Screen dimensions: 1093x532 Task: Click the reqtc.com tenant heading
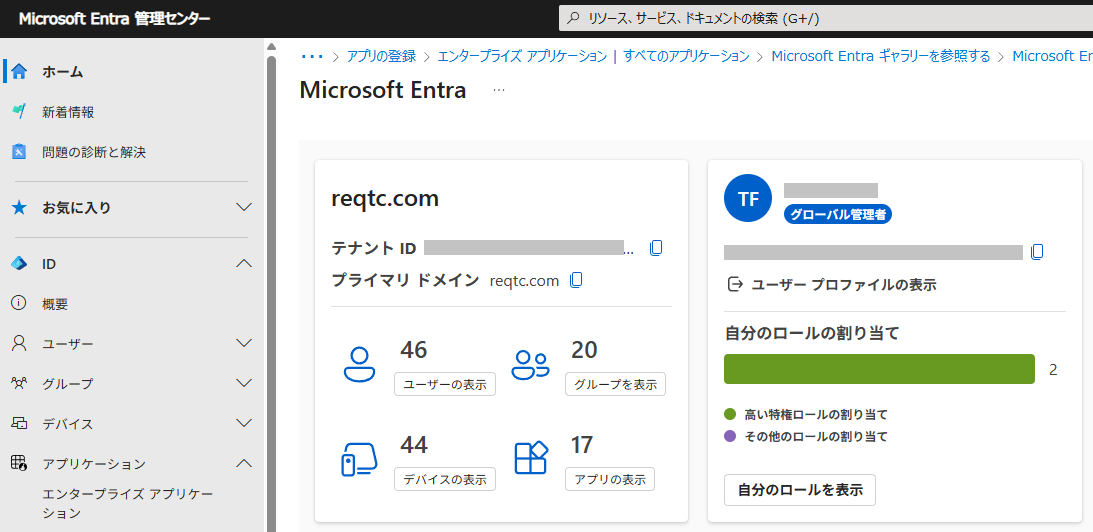coord(385,199)
